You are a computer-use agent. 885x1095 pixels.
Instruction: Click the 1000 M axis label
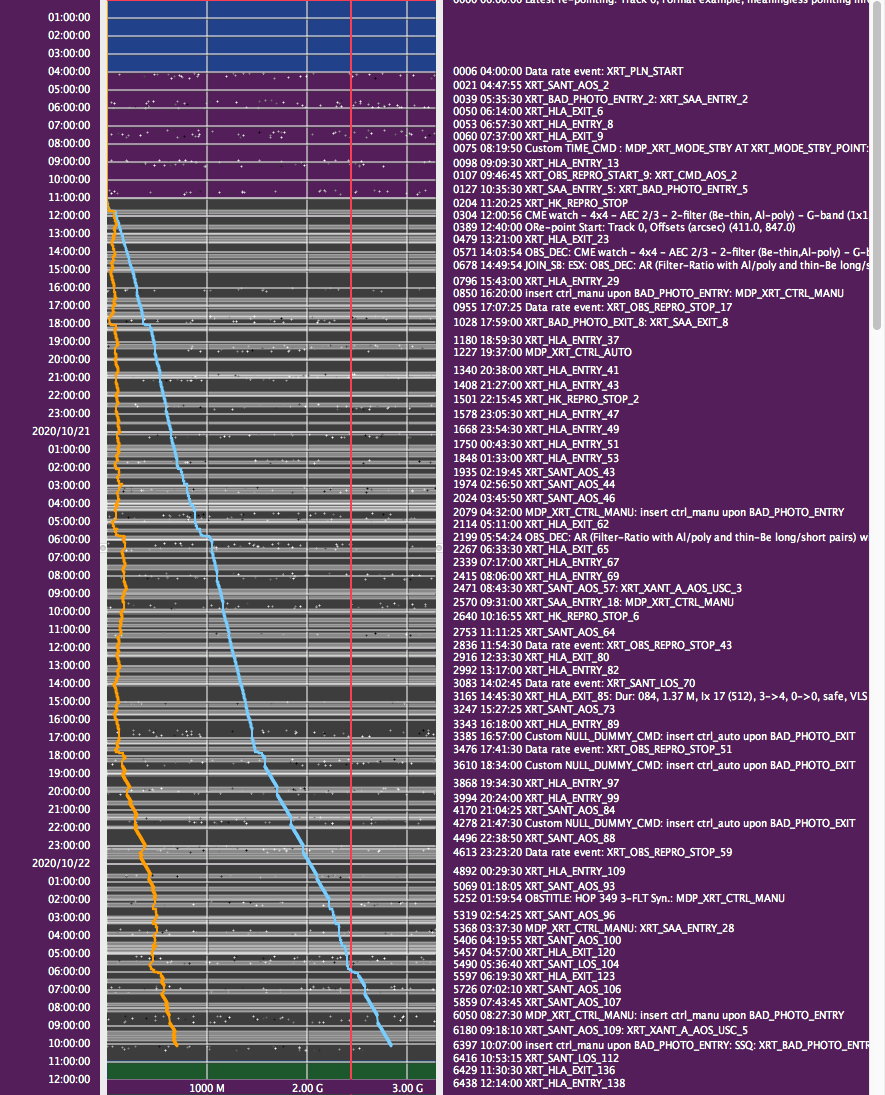click(207, 1088)
